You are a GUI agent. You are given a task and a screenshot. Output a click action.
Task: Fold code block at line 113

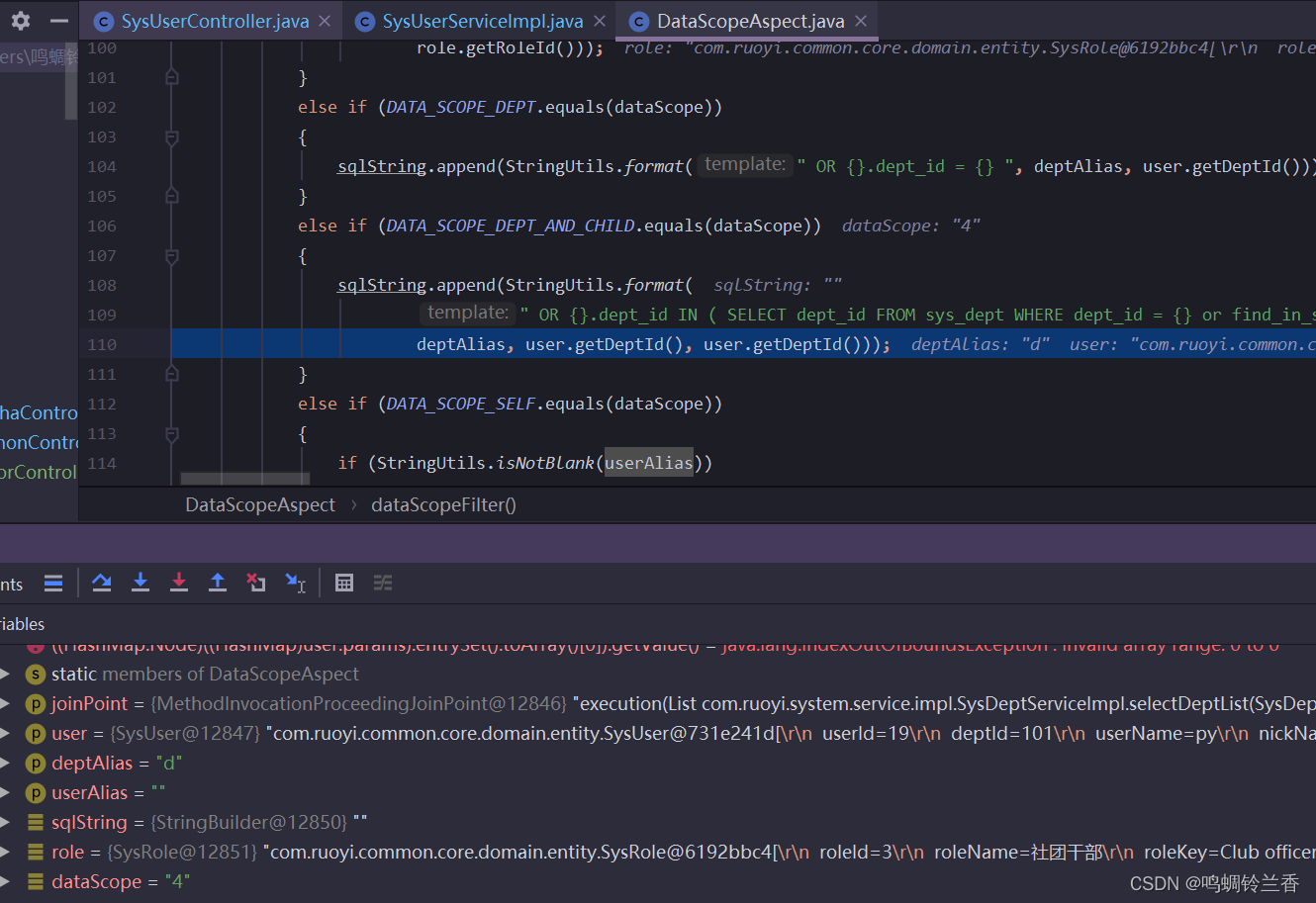tap(172, 433)
